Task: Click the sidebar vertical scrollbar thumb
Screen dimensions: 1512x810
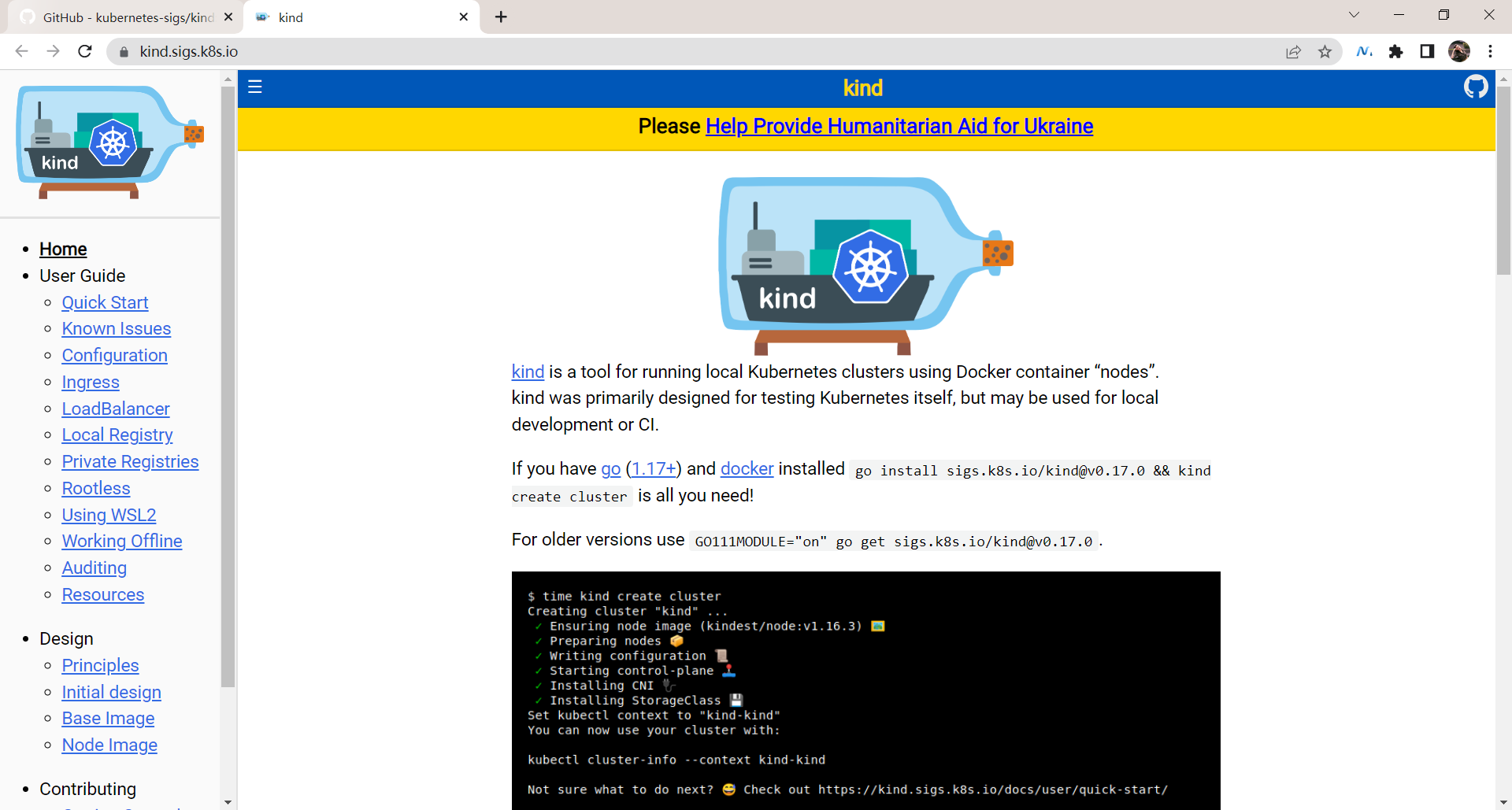Action: 228,386
